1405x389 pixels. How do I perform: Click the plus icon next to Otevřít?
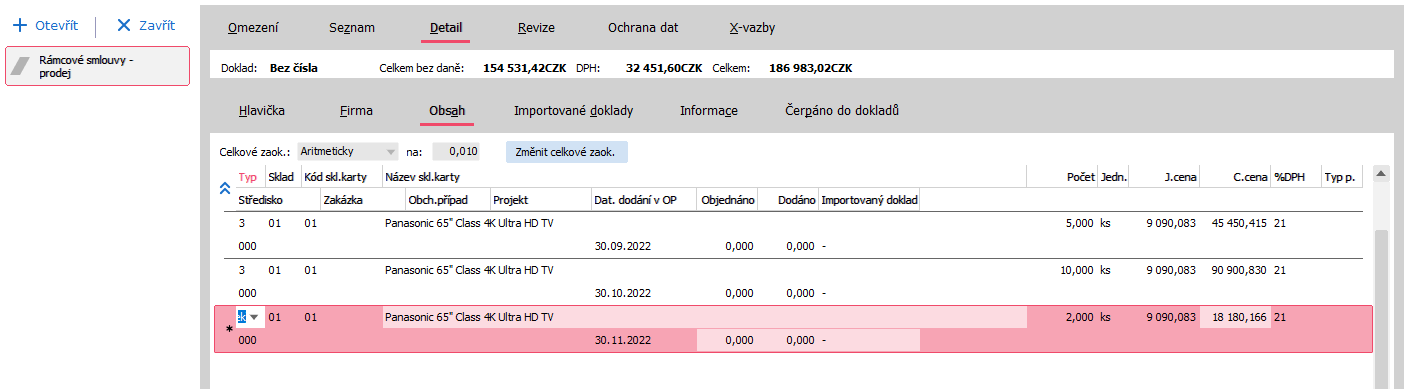coord(19,25)
